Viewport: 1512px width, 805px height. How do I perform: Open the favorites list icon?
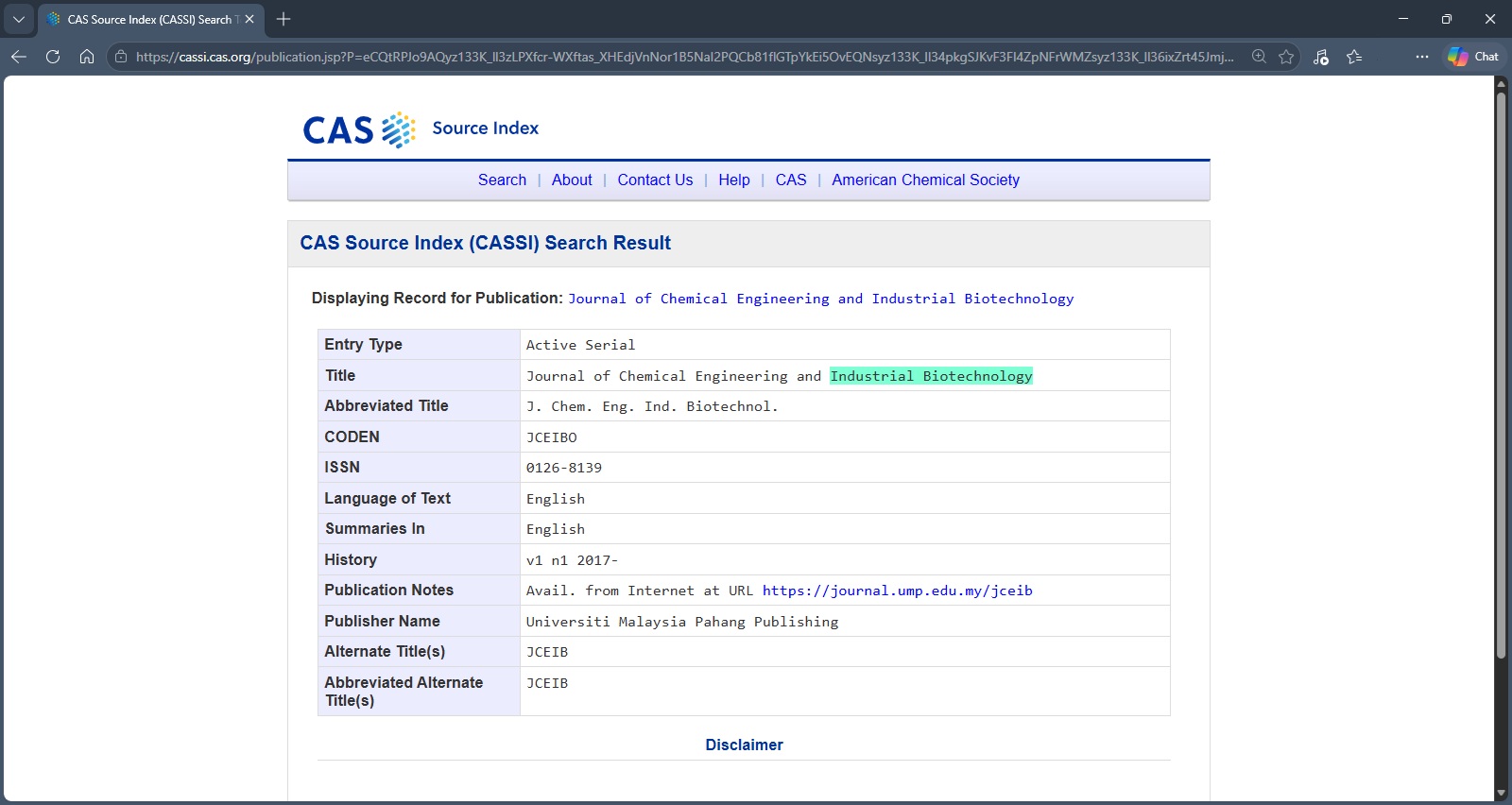(x=1354, y=57)
